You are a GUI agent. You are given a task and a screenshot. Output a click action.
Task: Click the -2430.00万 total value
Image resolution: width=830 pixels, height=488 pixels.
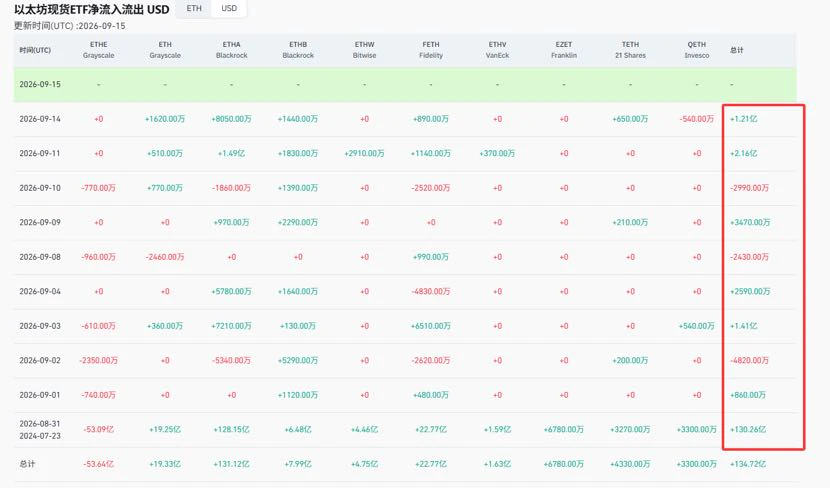point(749,257)
